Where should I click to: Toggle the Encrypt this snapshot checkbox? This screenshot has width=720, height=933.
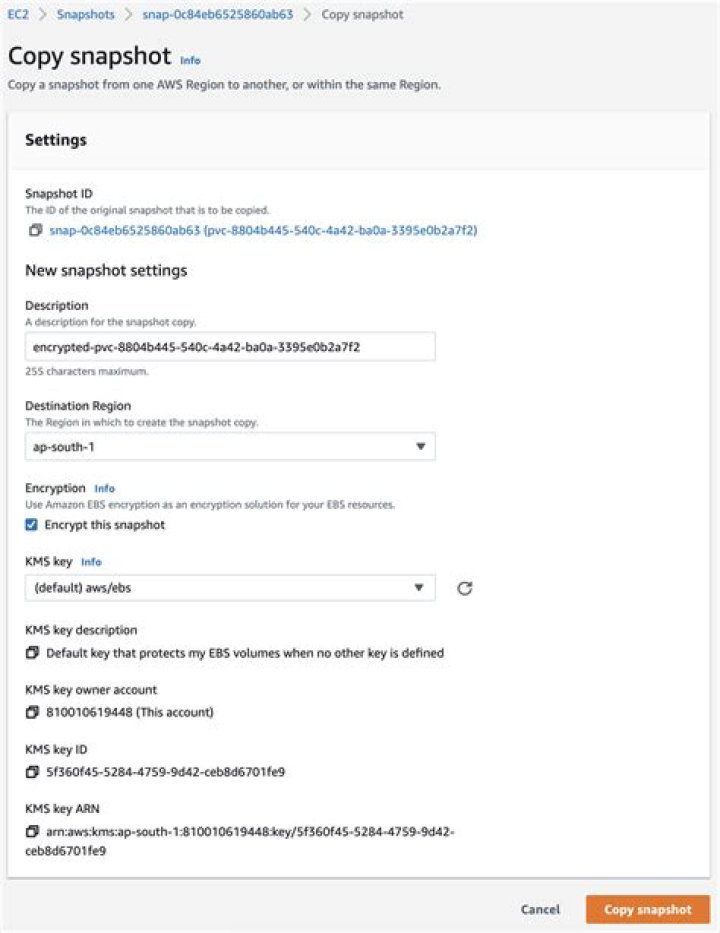click(32, 525)
